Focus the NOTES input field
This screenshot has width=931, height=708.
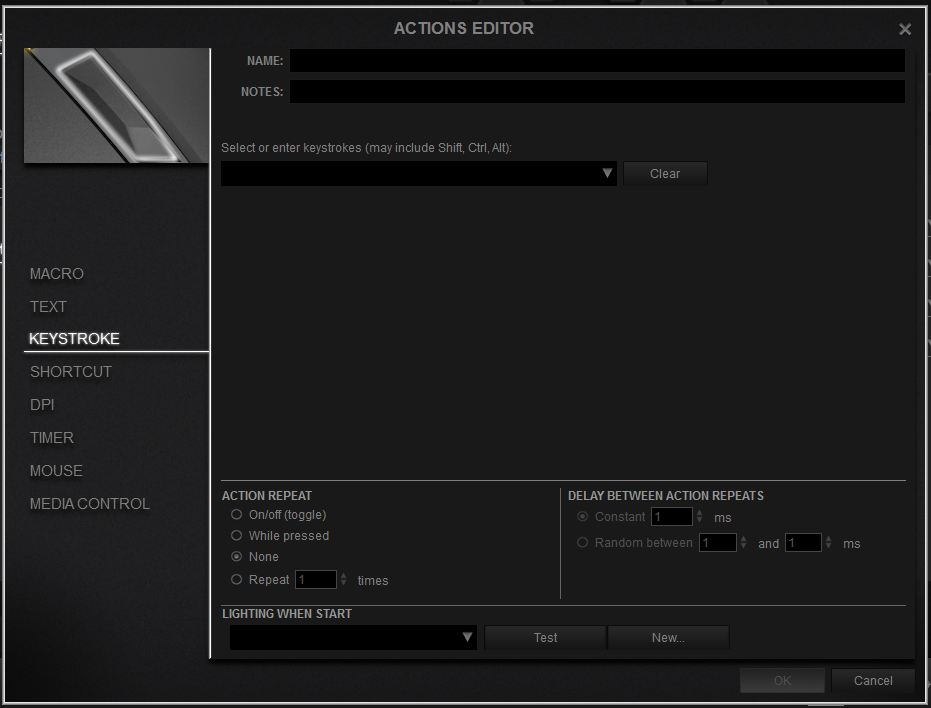point(597,91)
